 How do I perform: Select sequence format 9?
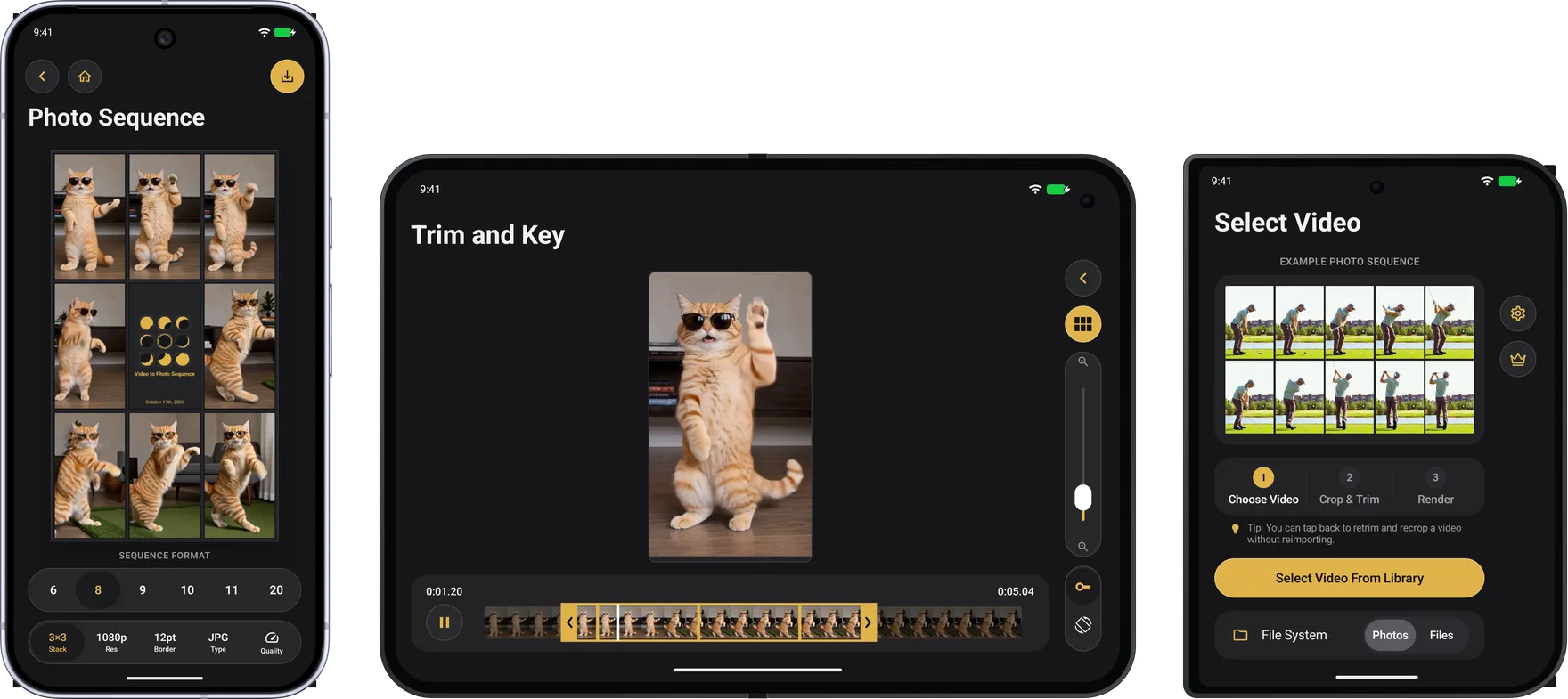tap(143, 589)
